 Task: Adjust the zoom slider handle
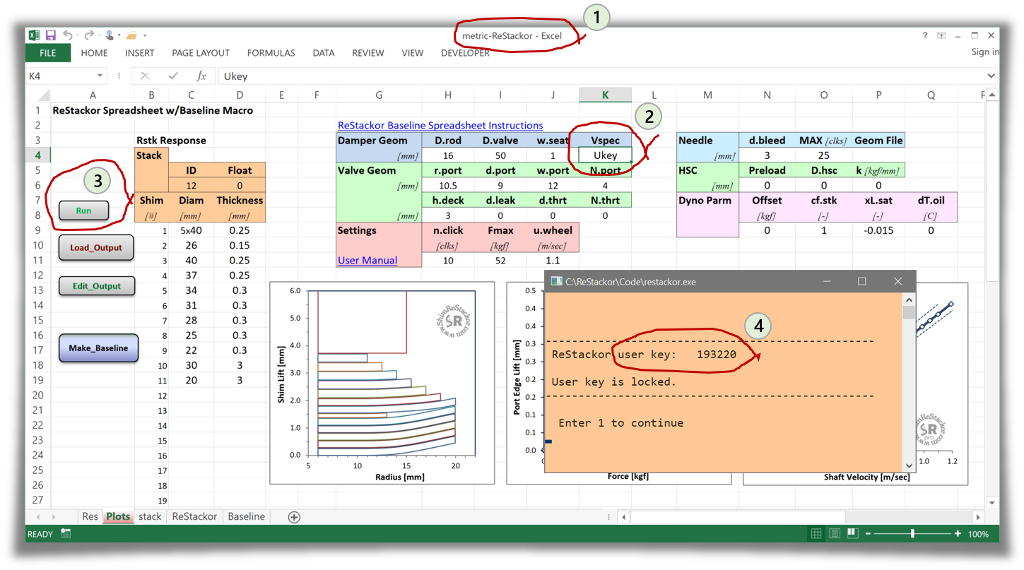click(912, 533)
